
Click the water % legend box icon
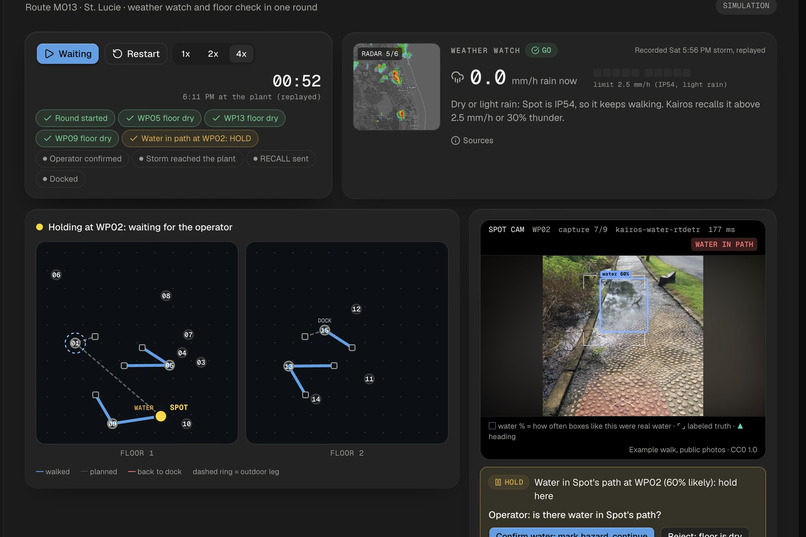pyautogui.click(x=492, y=426)
